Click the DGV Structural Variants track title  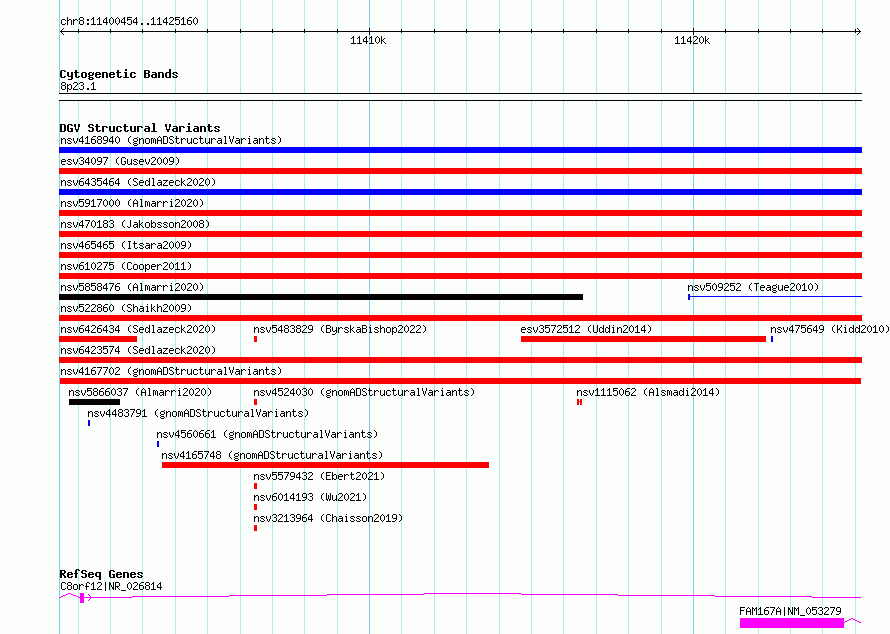click(140, 128)
